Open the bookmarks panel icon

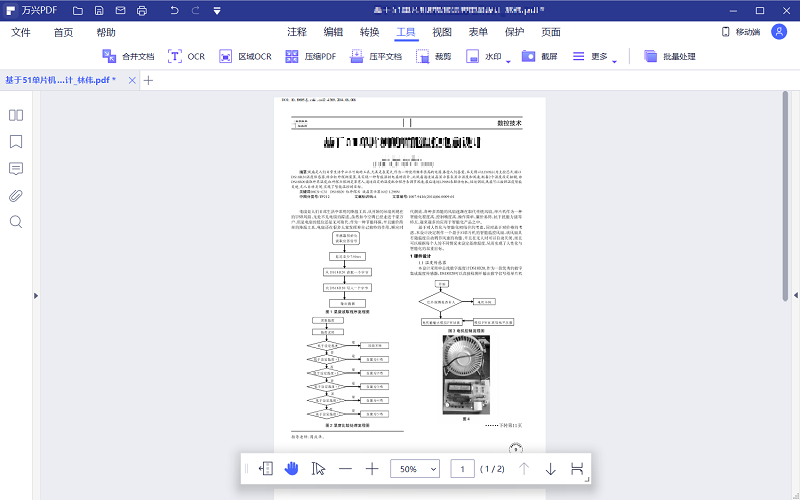(x=16, y=141)
